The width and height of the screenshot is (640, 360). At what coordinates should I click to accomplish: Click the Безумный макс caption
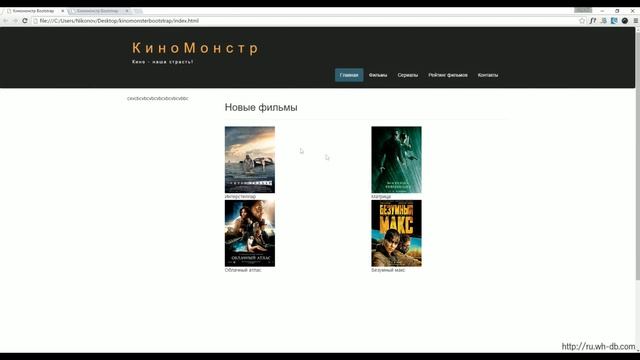coord(388,270)
